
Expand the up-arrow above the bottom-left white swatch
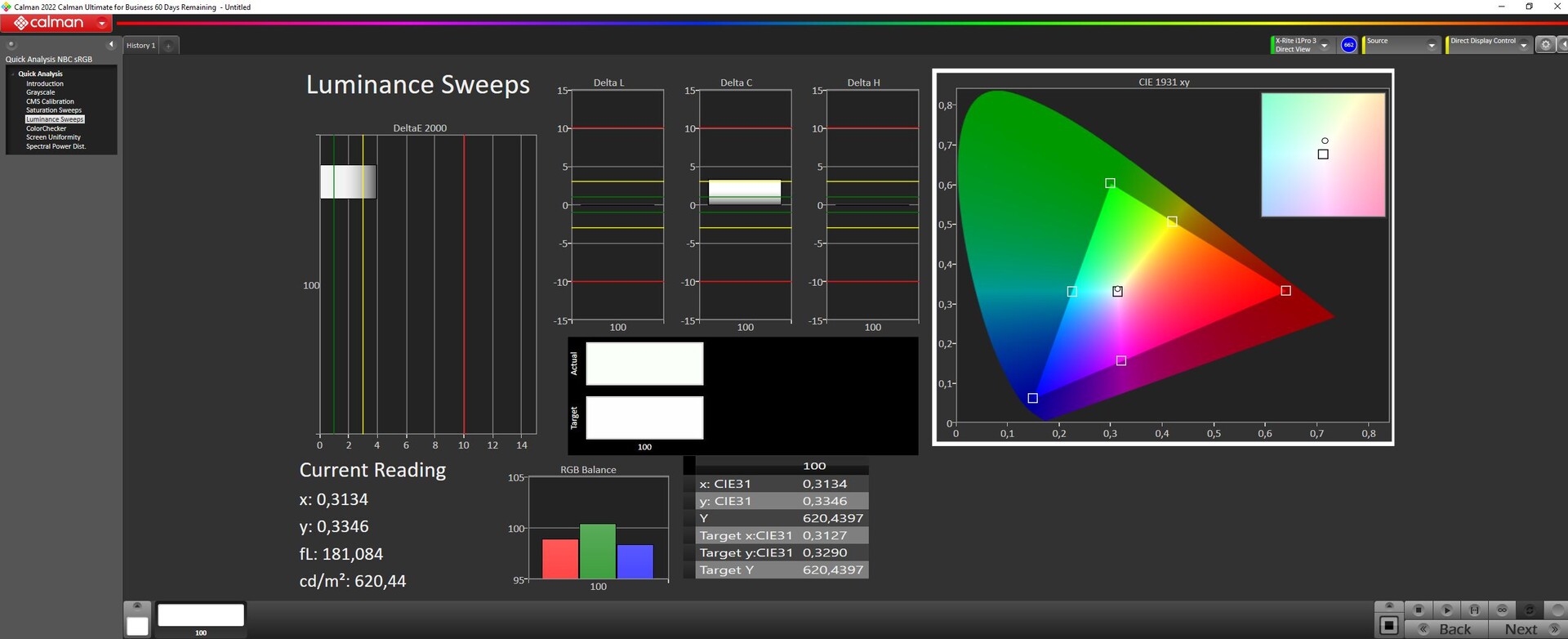[x=137, y=606]
